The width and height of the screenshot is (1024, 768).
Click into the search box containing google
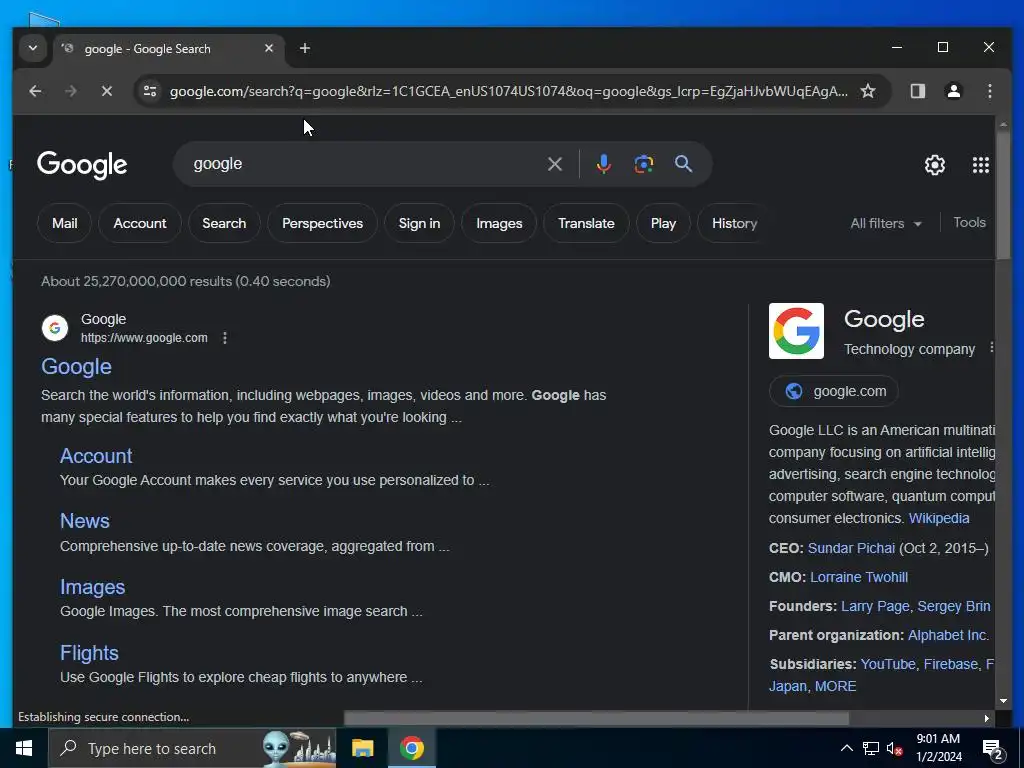pos(366,164)
